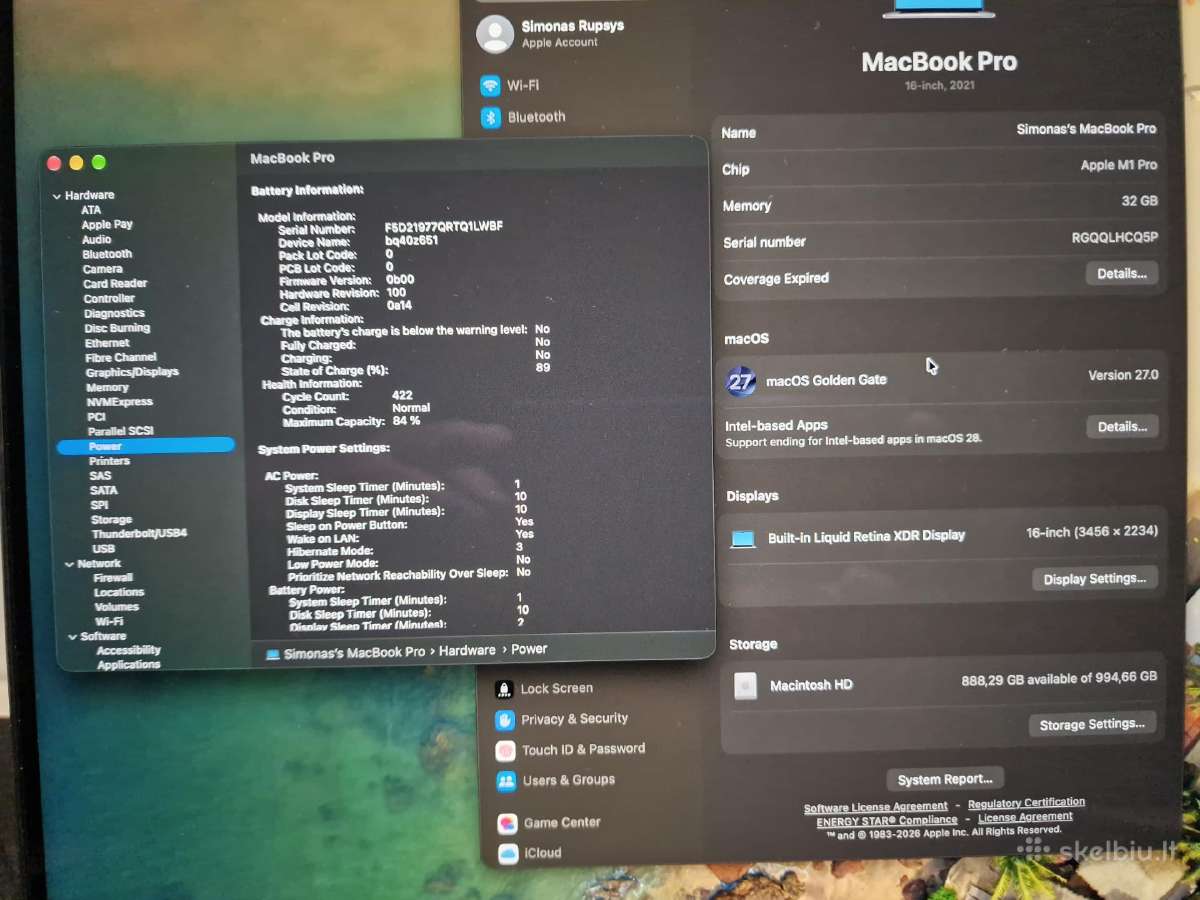Image resolution: width=1200 pixels, height=900 pixels.
Task: Select SAS in the Hardware list
Action: (x=100, y=476)
